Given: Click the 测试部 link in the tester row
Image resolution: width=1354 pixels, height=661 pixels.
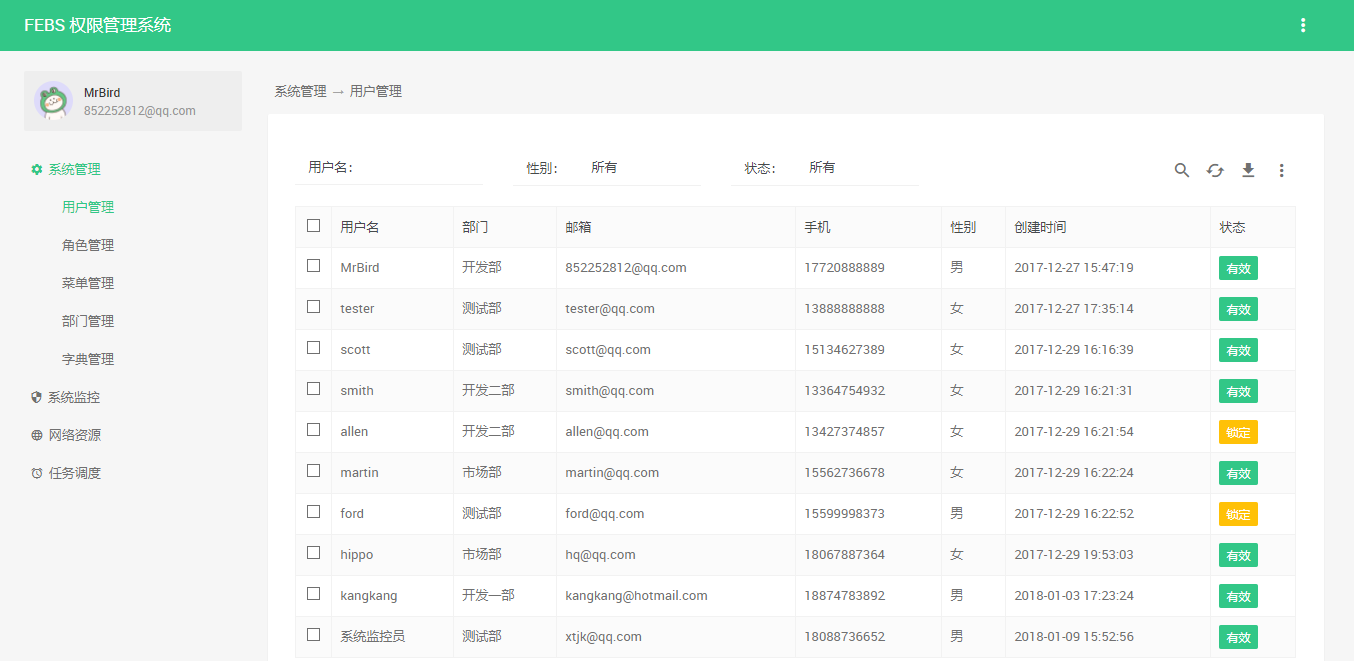Looking at the screenshot, I should [482, 308].
